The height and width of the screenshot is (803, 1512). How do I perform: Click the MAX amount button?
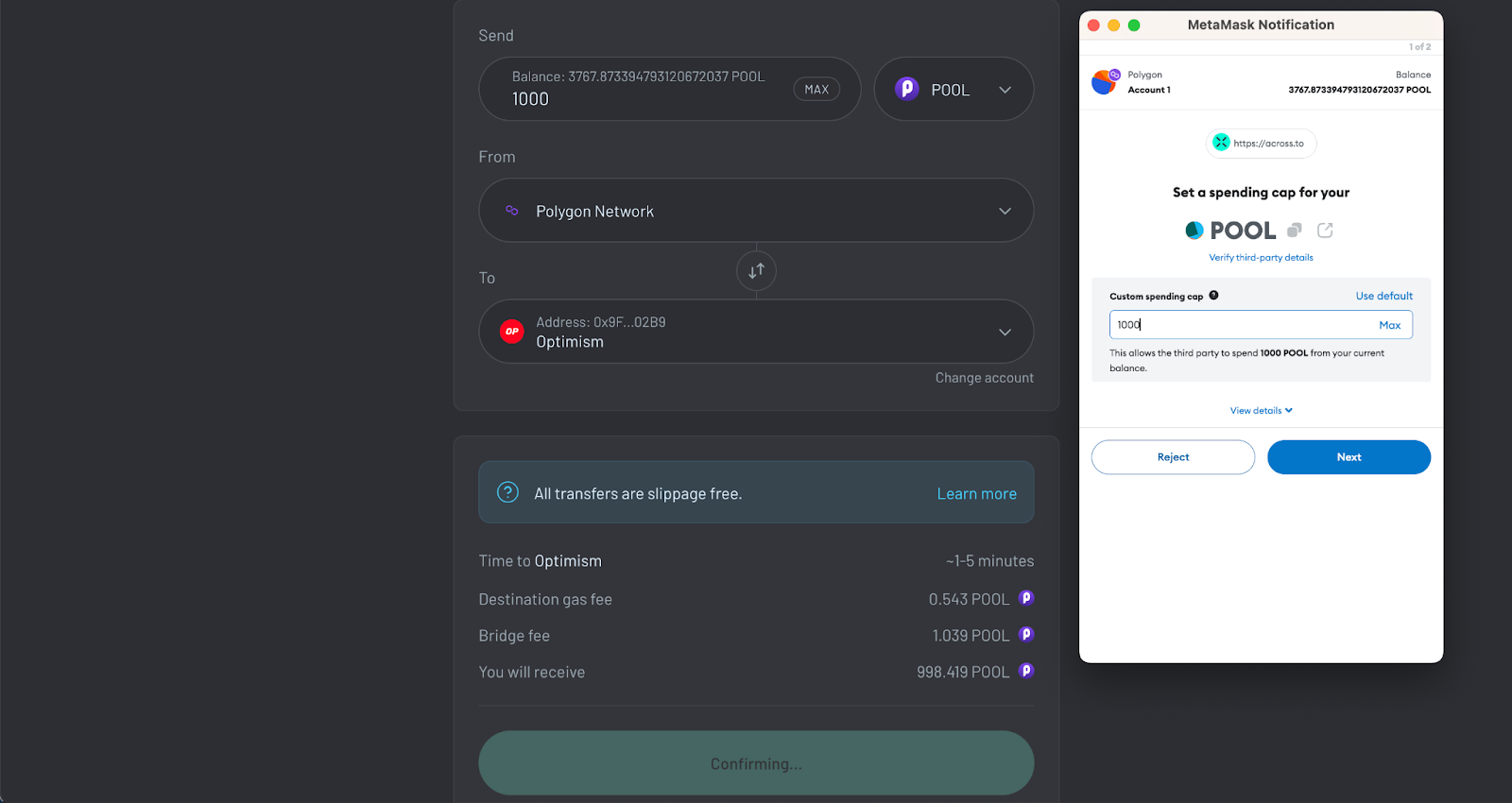816,89
